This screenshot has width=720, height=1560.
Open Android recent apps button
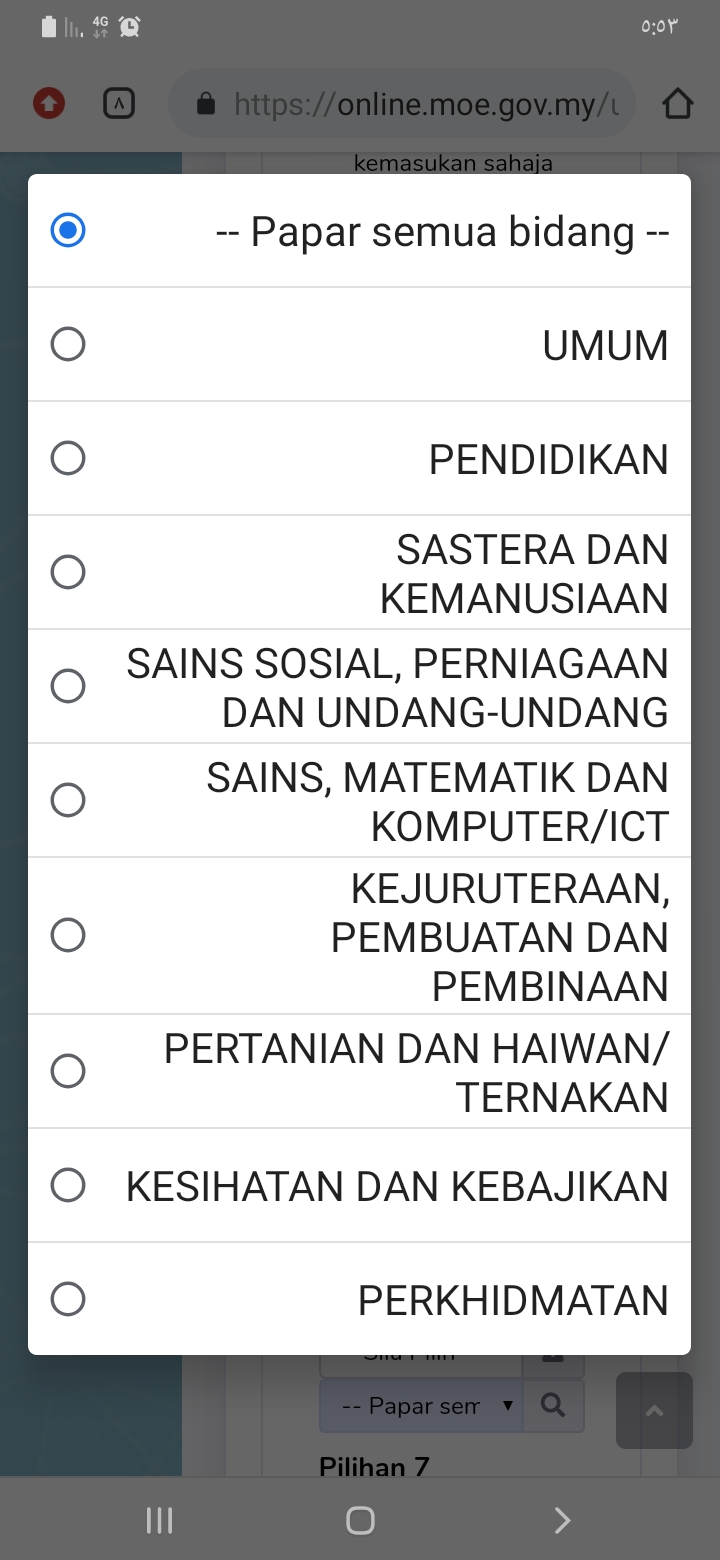point(160,1520)
